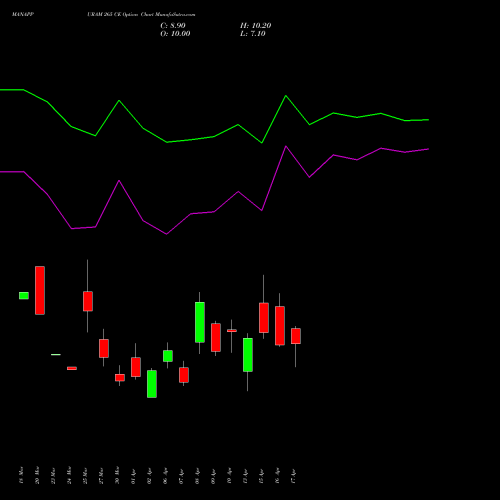Select the tall red candlestick for 20 Mar

click(x=40, y=290)
